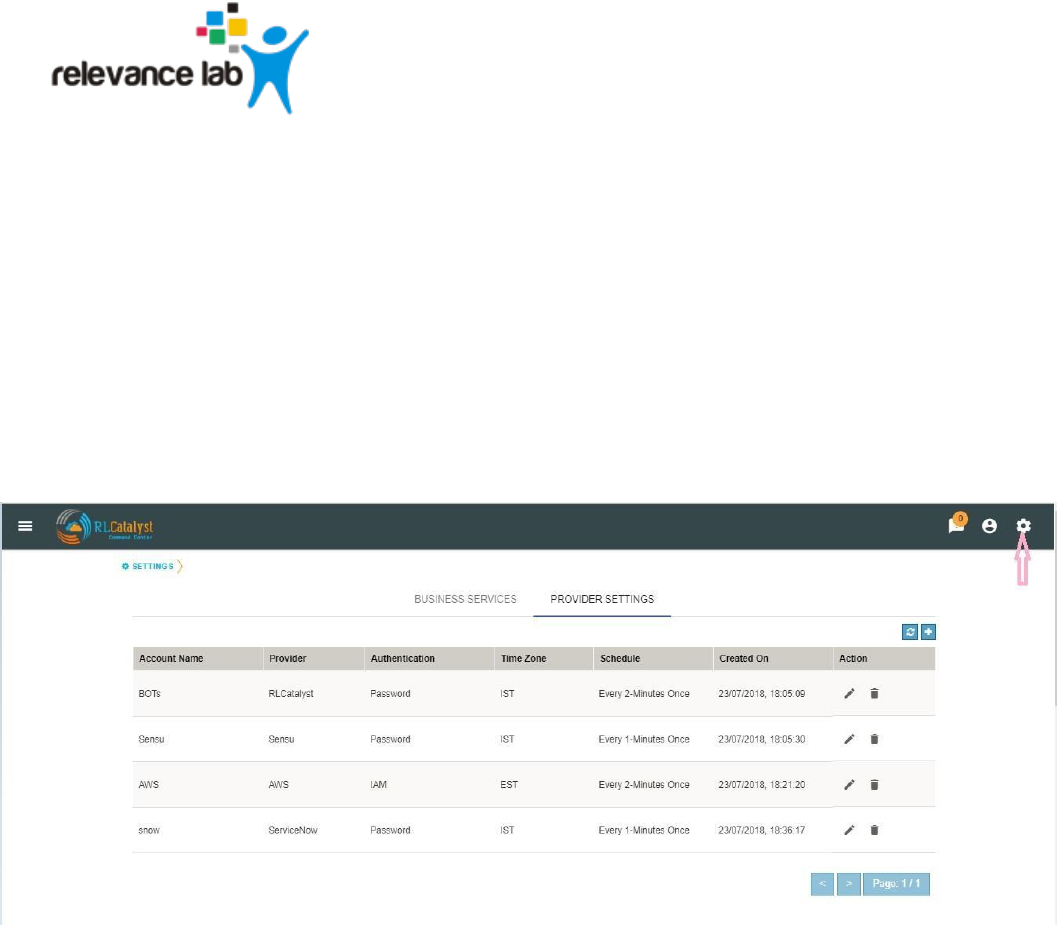
Task: Edit the AWS account row
Action: (x=849, y=784)
